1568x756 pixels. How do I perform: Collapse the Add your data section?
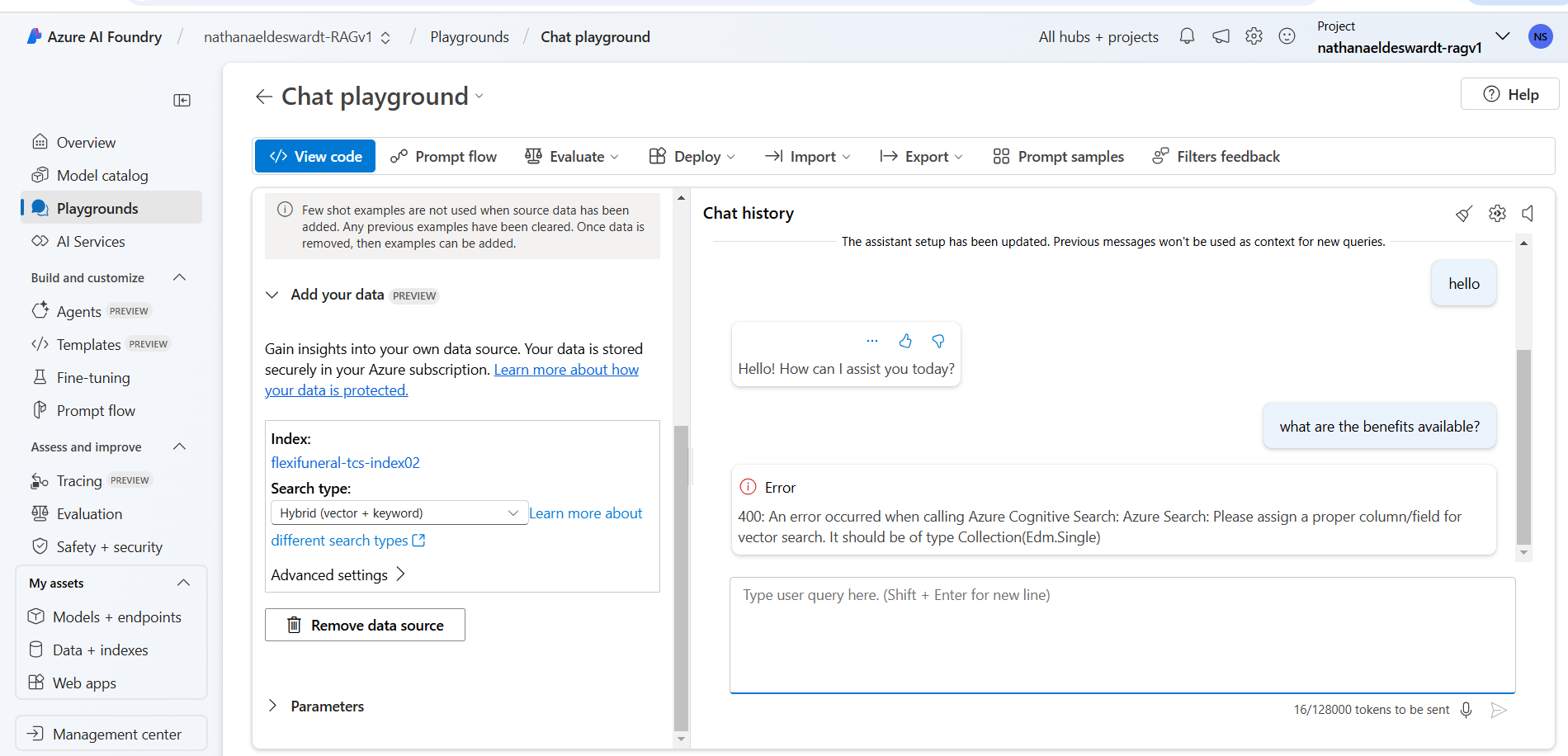[x=272, y=295]
